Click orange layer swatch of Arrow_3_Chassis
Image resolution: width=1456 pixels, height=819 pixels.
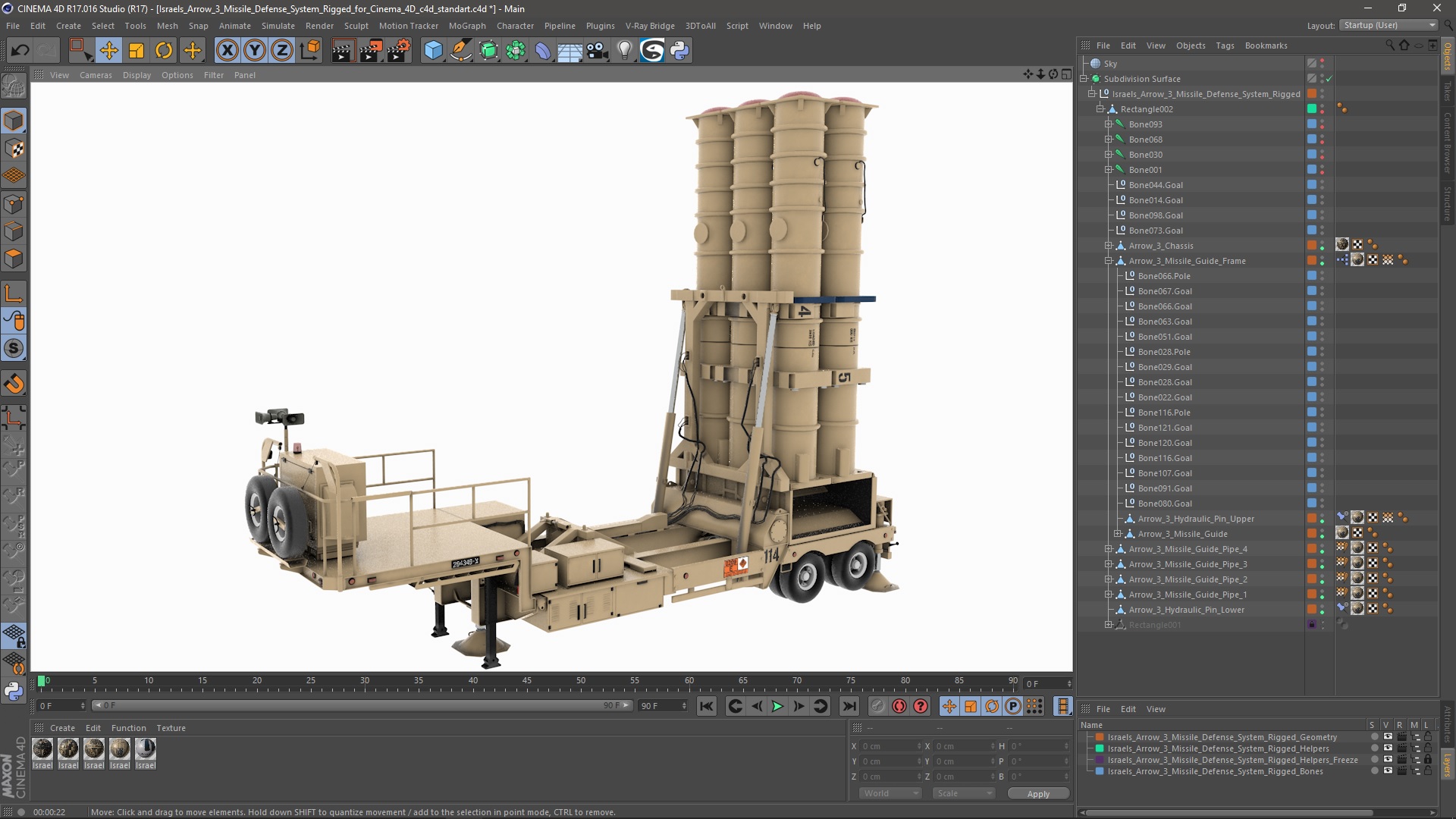1312,246
